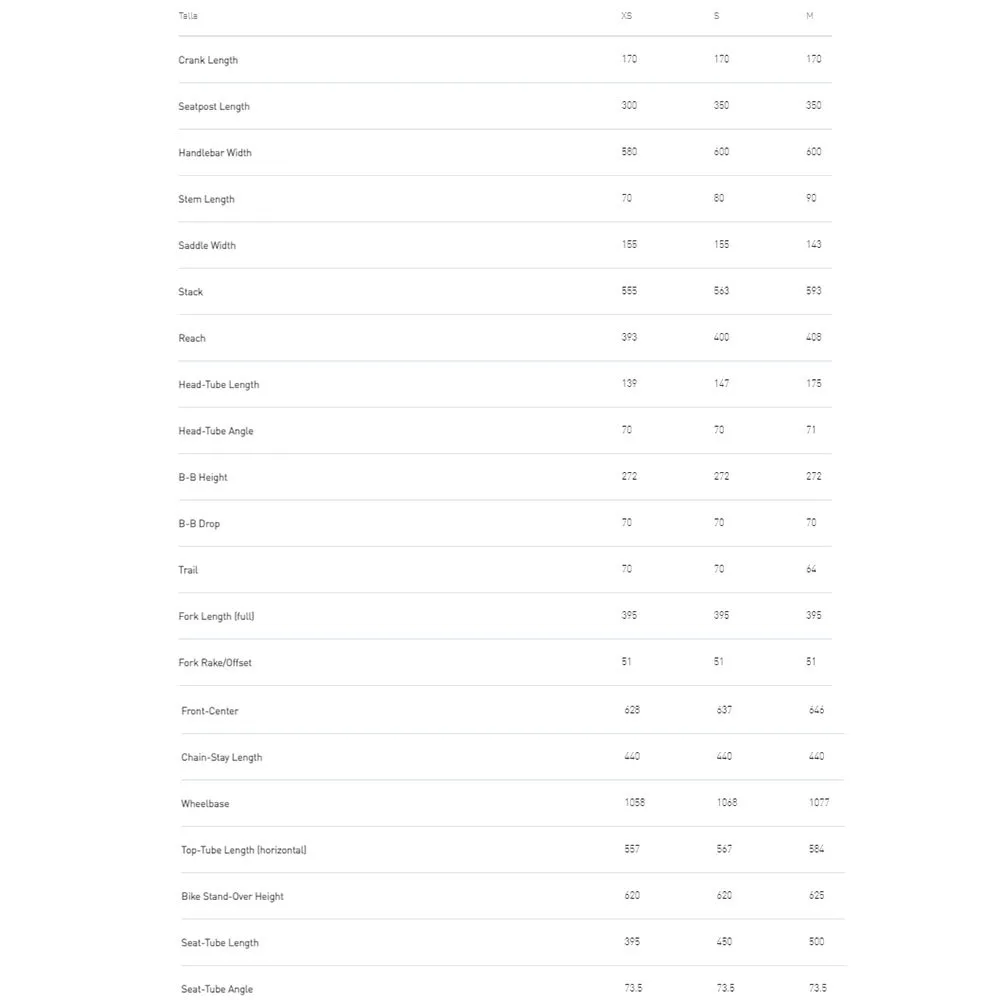Click Head-Tube Length value for M
The height and width of the screenshot is (1000, 1000).
(814, 383)
